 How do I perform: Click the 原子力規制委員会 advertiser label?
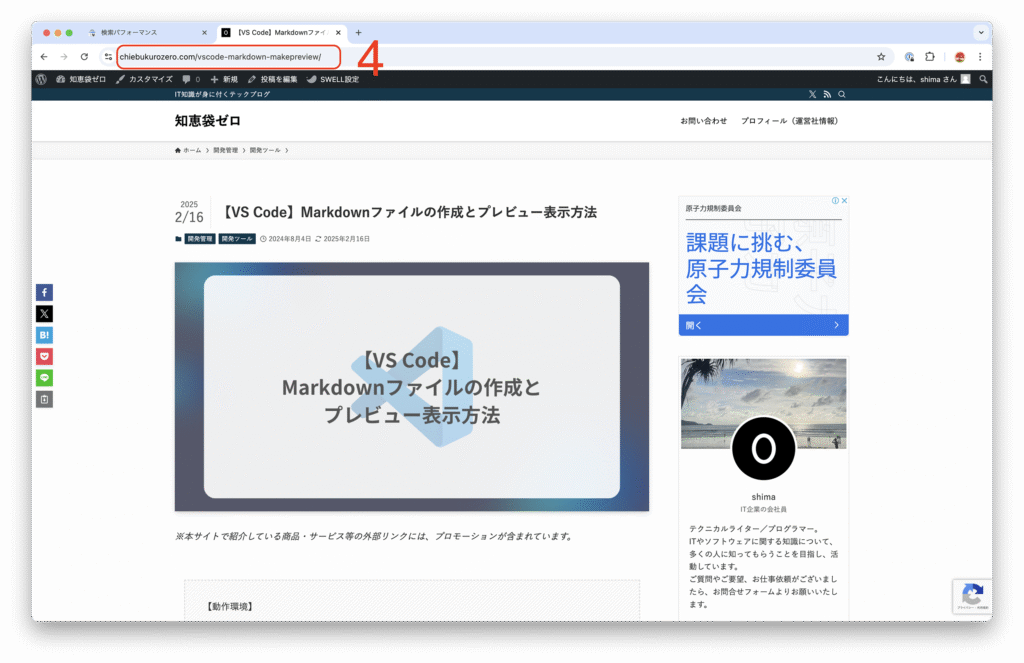point(713,208)
